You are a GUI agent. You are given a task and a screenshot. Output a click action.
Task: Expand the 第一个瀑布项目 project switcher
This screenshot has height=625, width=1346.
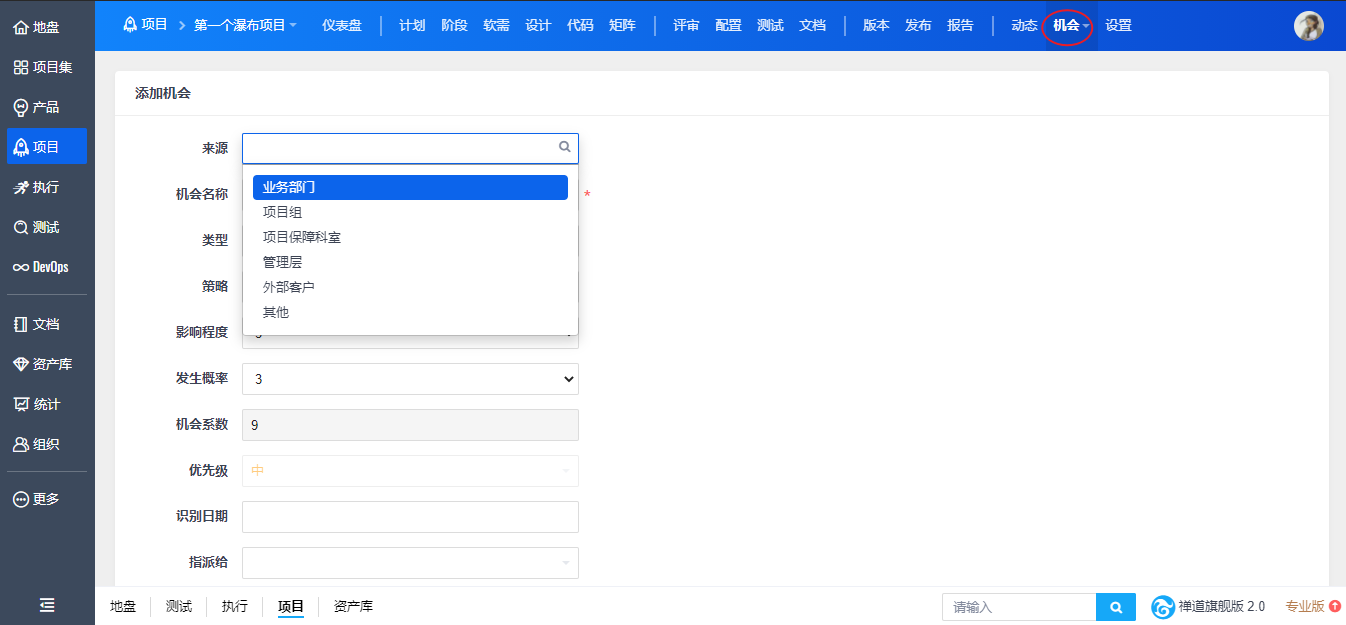(245, 25)
